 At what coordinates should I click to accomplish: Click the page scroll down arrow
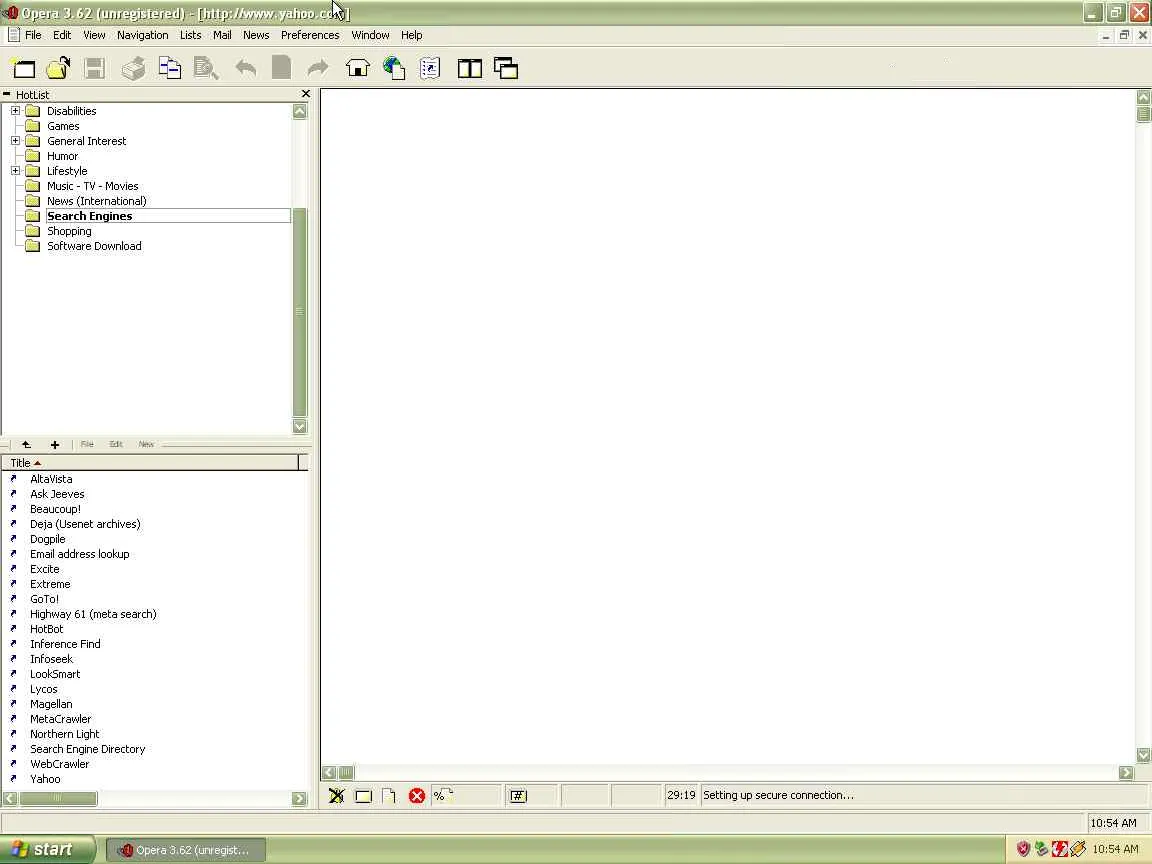(1143, 755)
